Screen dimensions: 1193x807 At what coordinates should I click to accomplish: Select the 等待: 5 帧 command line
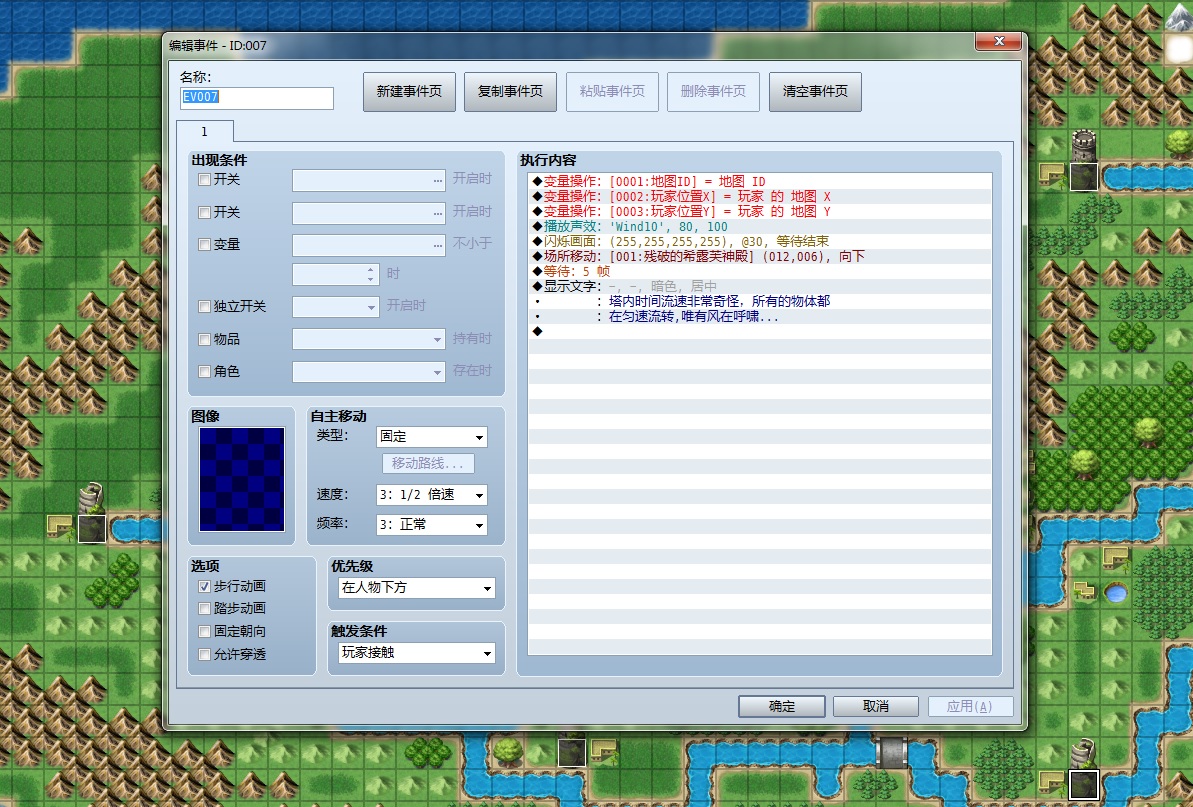coord(759,272)
